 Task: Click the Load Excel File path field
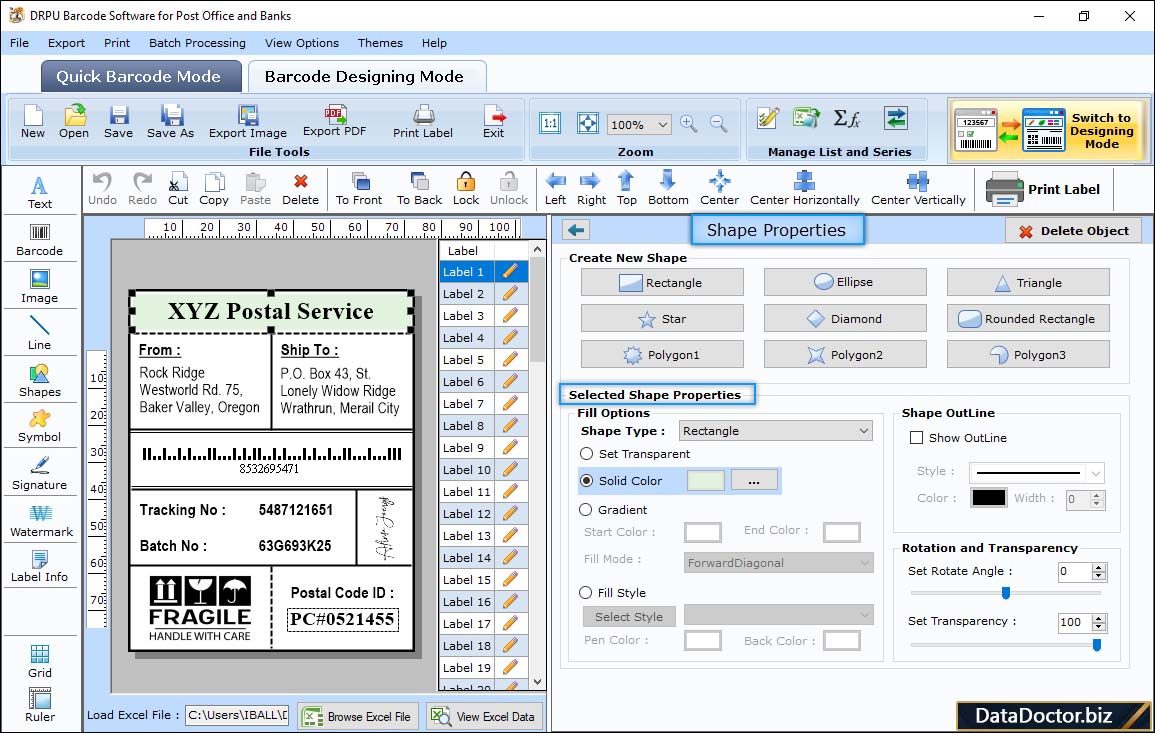pyautogui.click(x=236, y=715)
